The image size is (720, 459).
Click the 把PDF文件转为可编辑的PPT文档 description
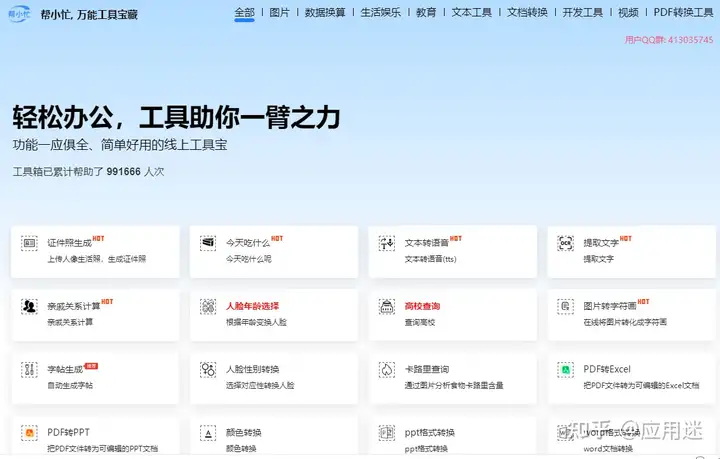click(x=102, y=448)
